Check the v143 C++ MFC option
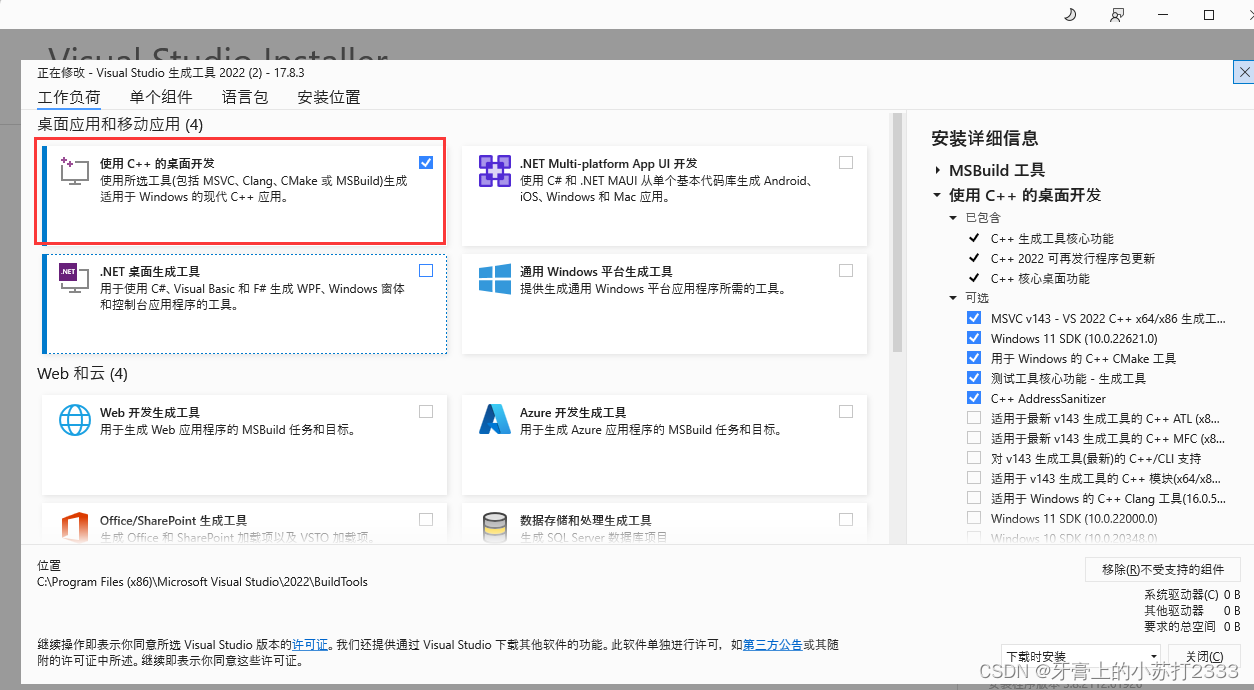 coord(974,438)
